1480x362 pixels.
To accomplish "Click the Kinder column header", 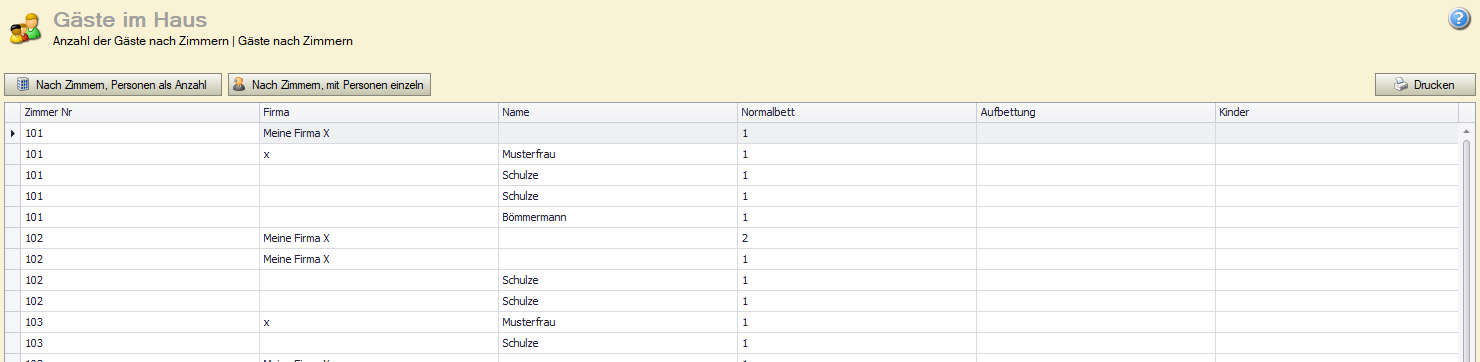I will pos(1336,112).
